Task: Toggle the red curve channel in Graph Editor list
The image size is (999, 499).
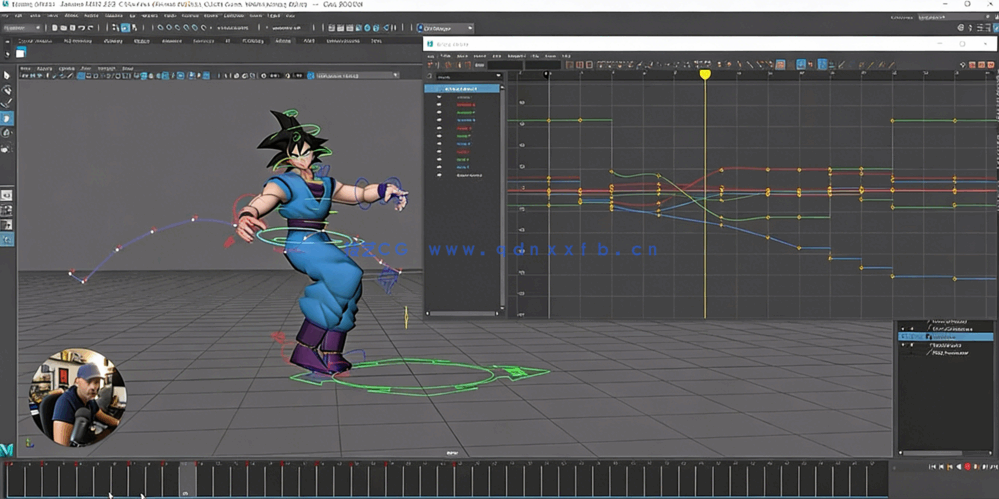Action: [x=439, y=105]
